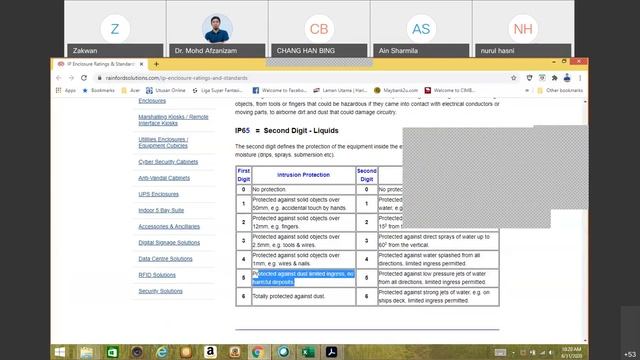Open Adobe Acrobat from the taskbar
Image resolution: width=640 pixels, height=360 pixels.
331,352
